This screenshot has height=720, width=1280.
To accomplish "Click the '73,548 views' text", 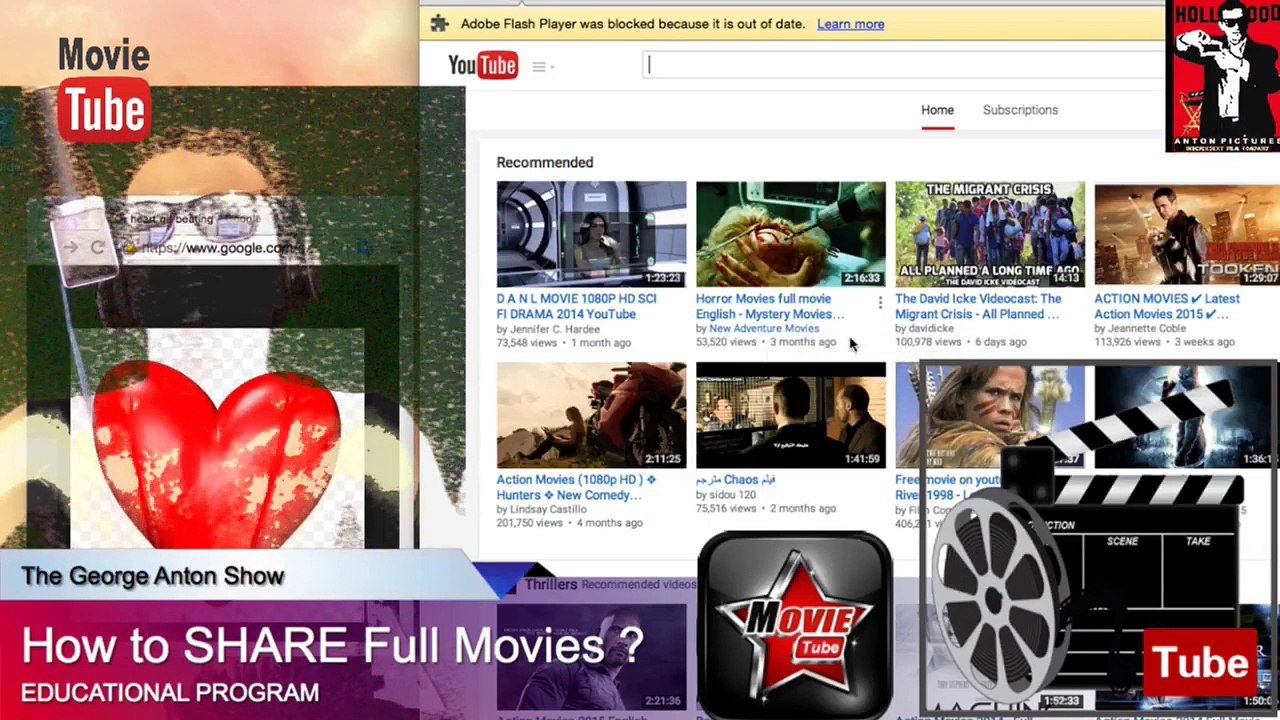I will point(526,342).
